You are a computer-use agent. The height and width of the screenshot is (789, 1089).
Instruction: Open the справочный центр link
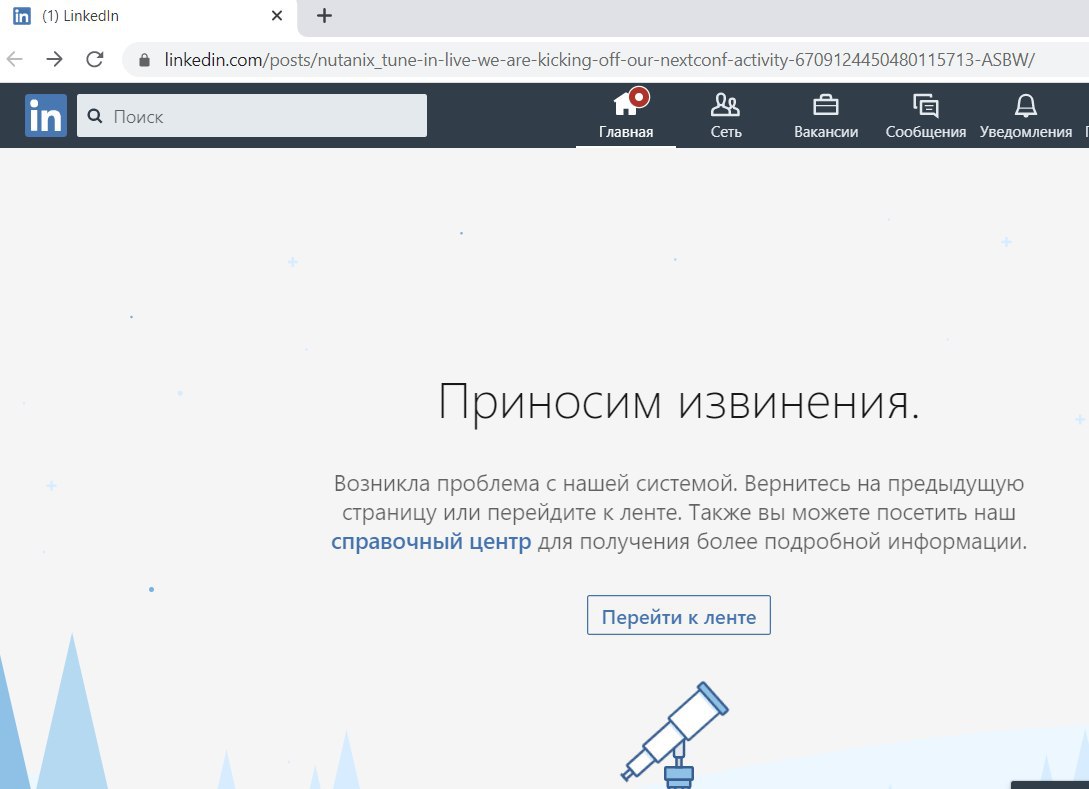[x=431, y=541]
